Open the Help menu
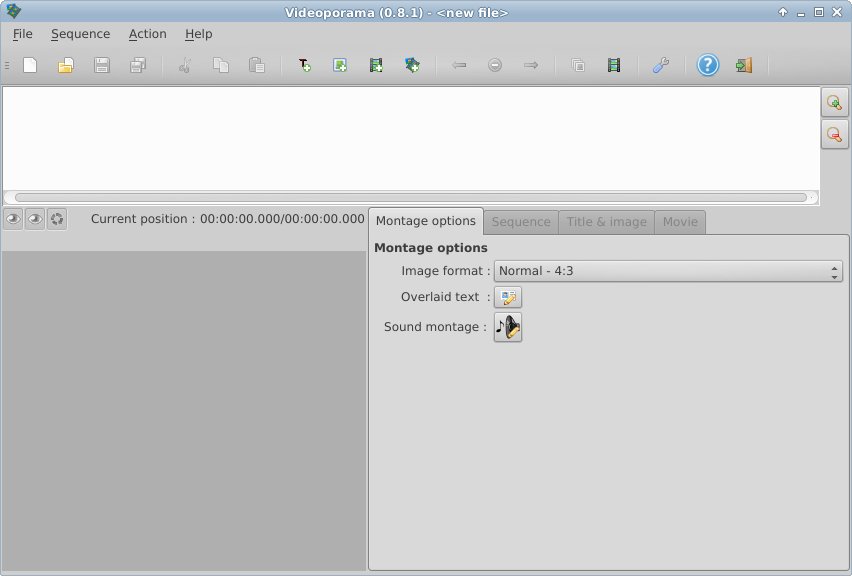 pyautogui.click(x=198, y=34)
